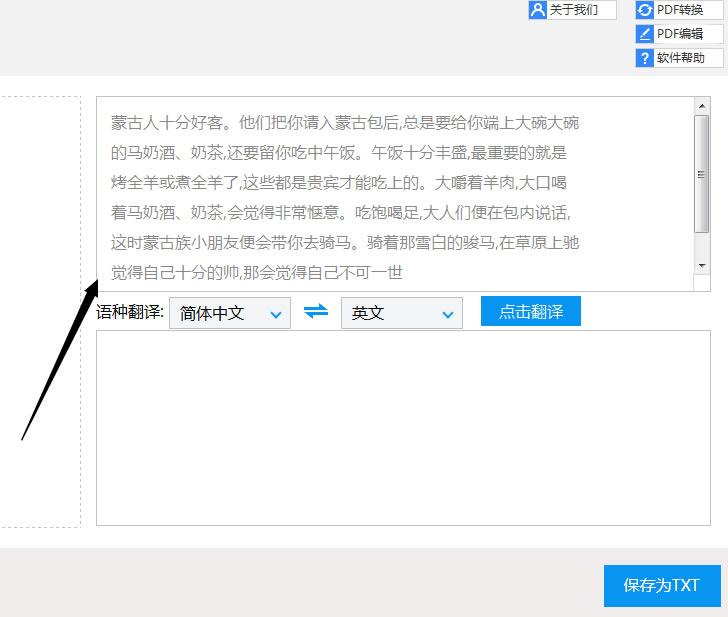Open the PDF编辑 button

point(679,34)
